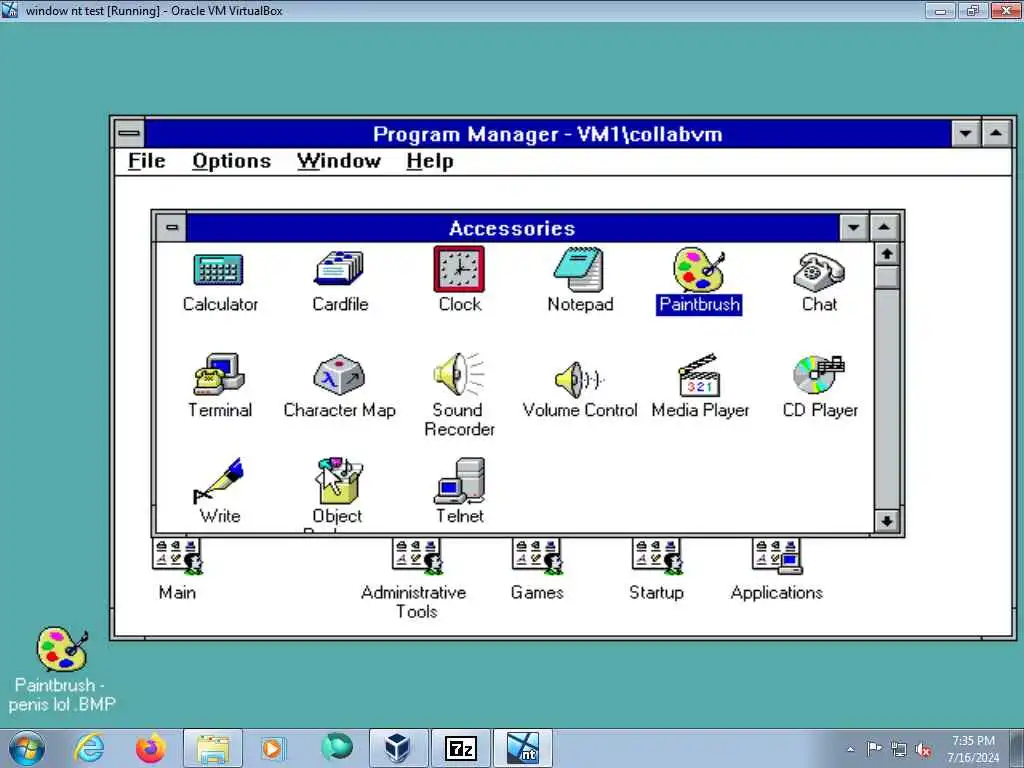Show hidden system tray icons

coord(850,749)
